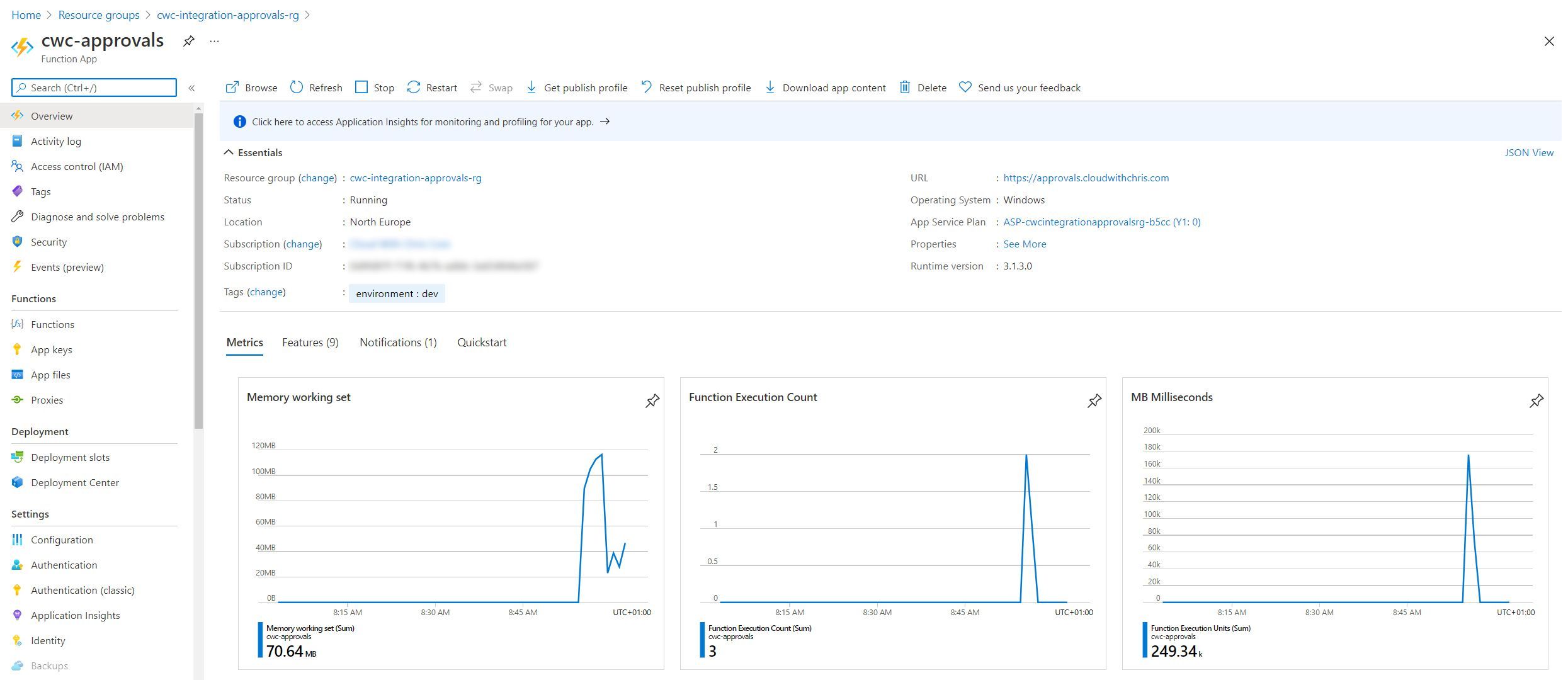Open Application Insights settings

click(96, 615)
